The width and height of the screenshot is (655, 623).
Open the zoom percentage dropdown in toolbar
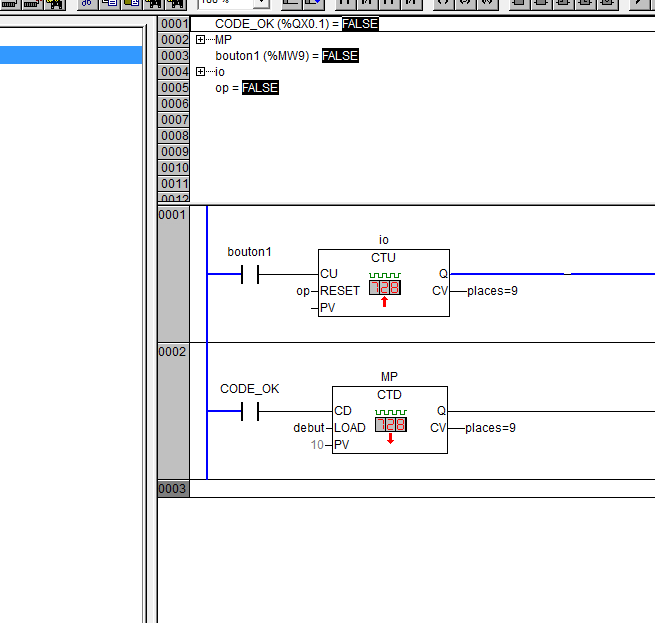tap(261, 4)
